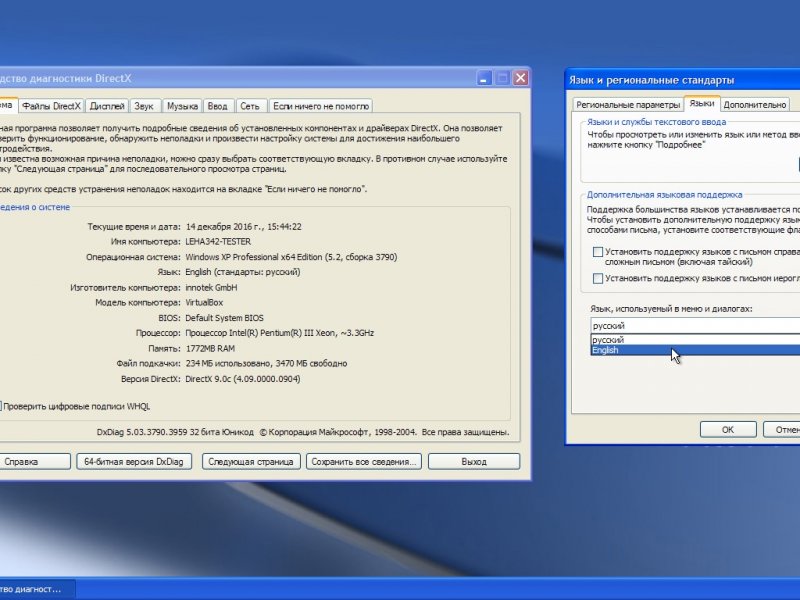Click the English (стандарты: русский) language value
The height and width of the screenshot is (600, 800).
point(243,272)
